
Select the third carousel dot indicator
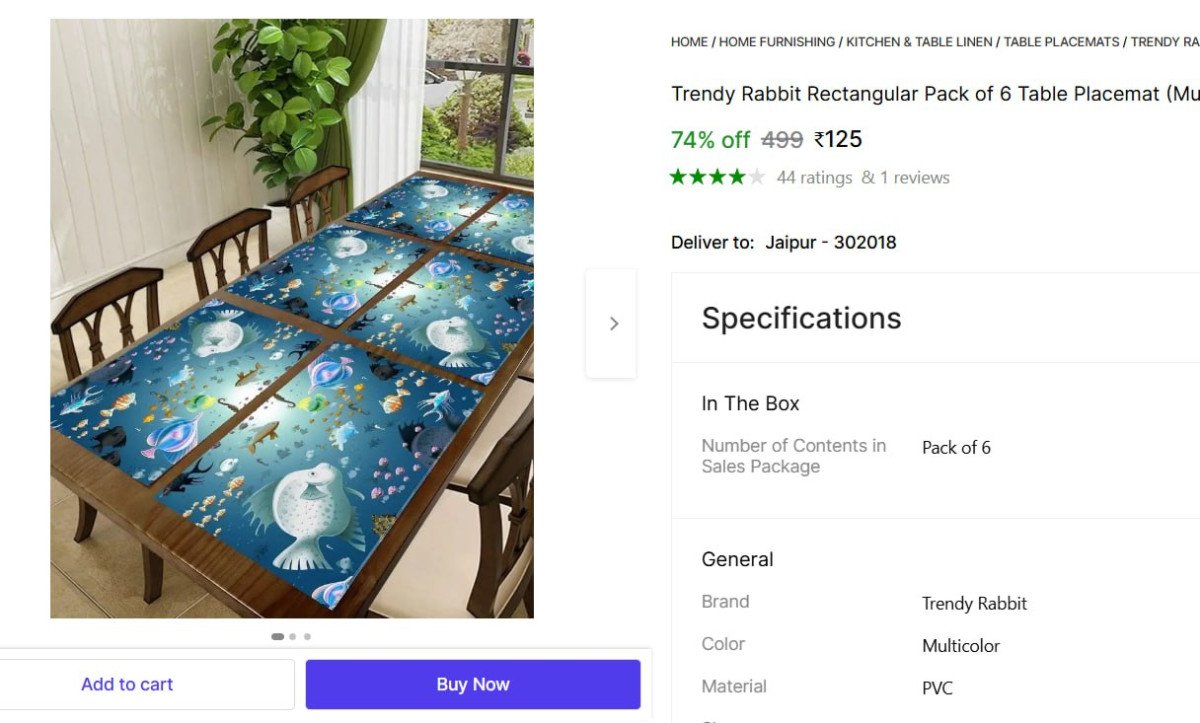click(x=307, y=636)
